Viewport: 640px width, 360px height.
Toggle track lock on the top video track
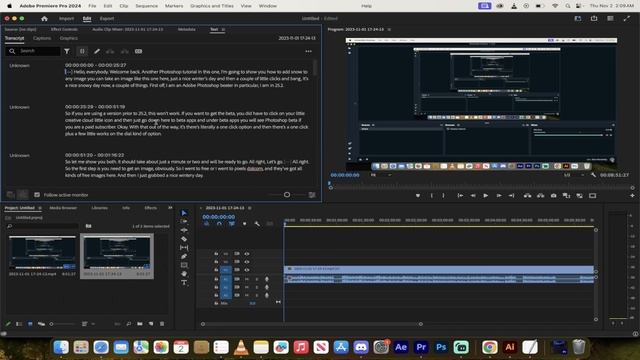click(216, 253)
